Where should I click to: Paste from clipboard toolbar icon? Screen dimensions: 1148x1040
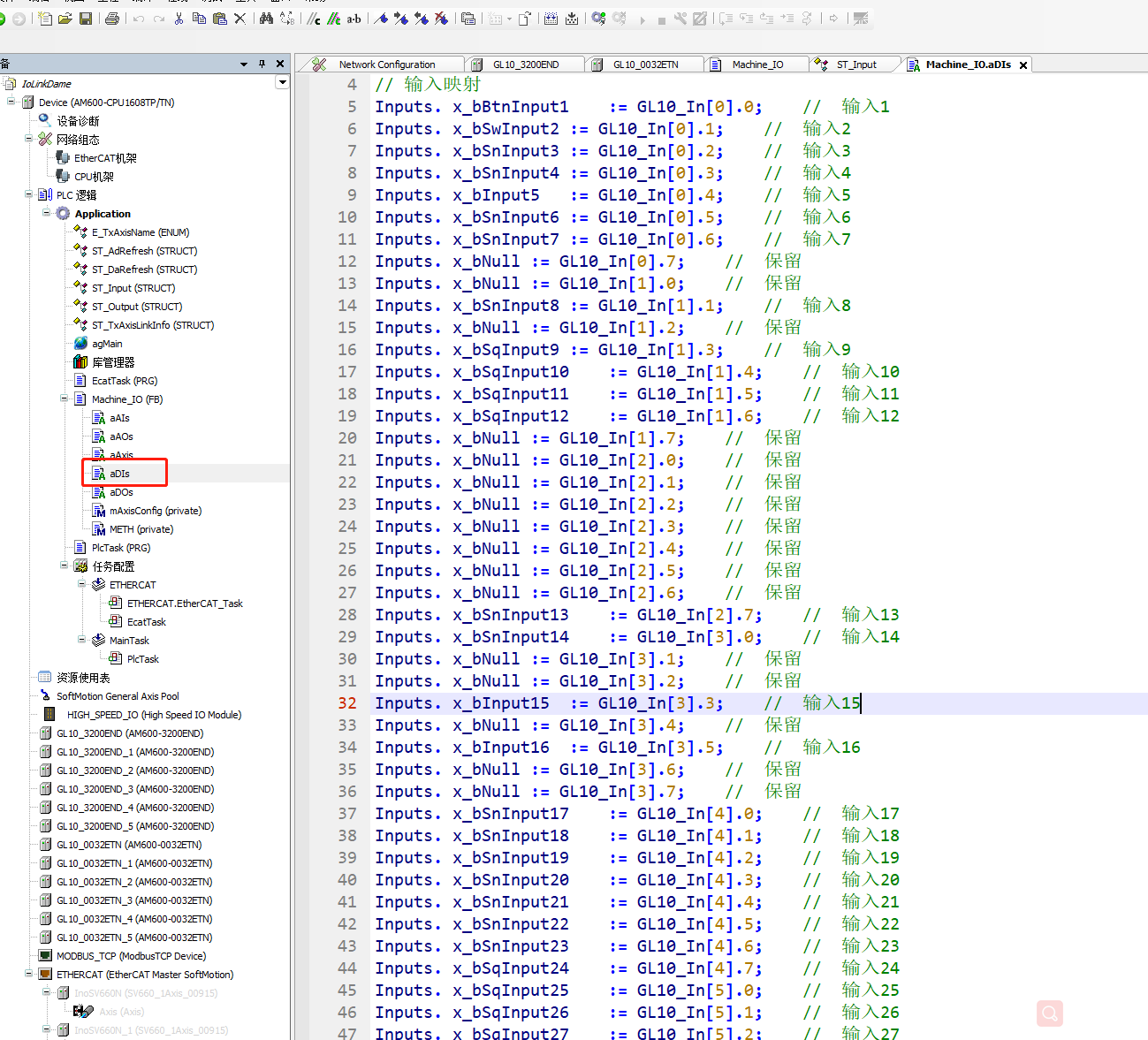[x=220, y=18]
